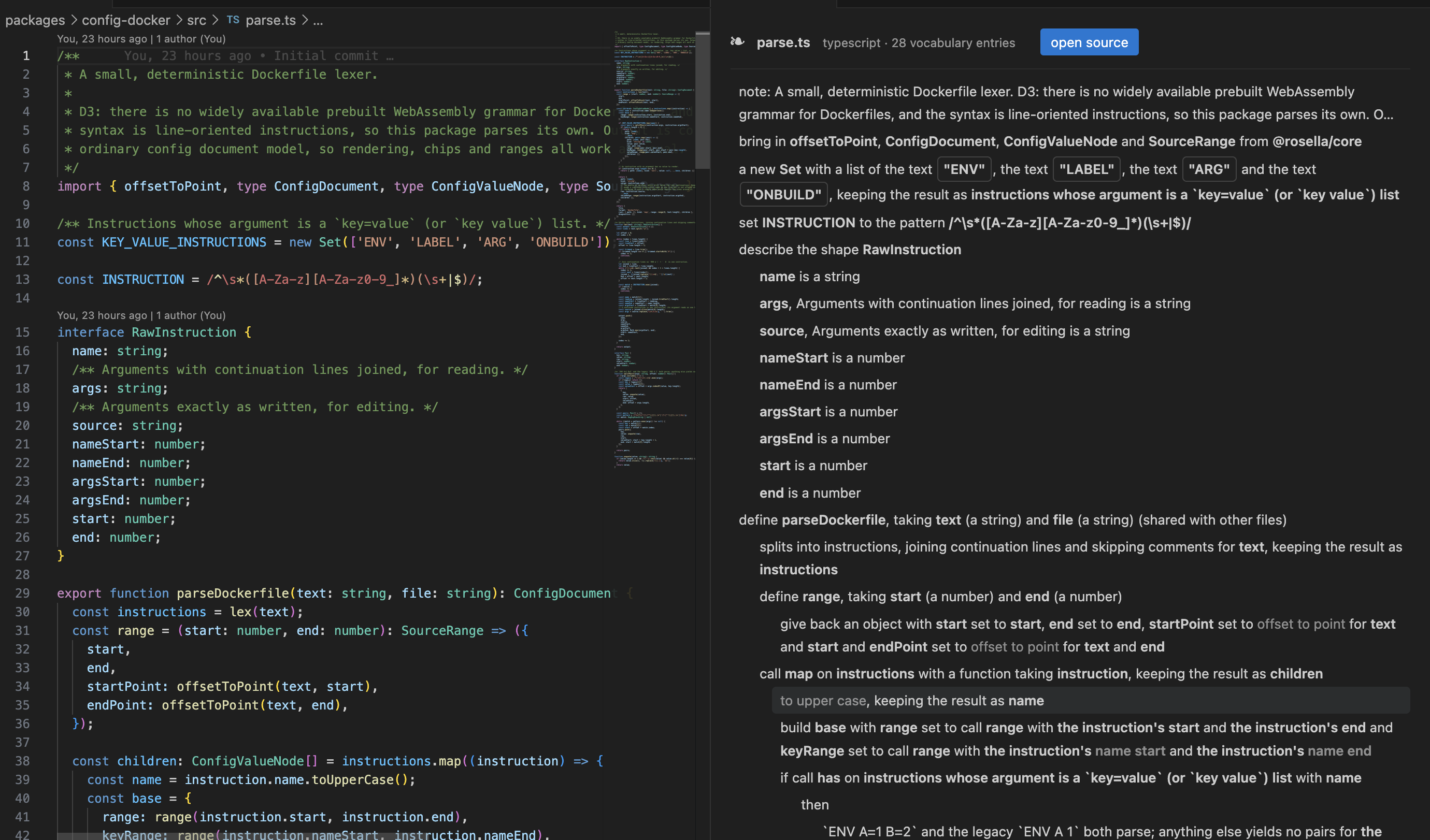Click line number 15 in the gutter
The height and width of the screenshot is (840, 1430).
click(x=23, y=332)
